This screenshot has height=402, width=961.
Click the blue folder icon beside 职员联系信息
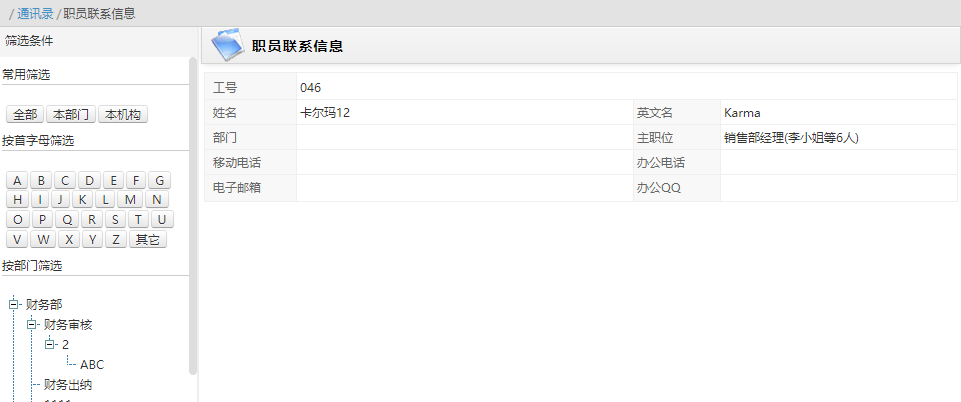[x=227, y=45]
